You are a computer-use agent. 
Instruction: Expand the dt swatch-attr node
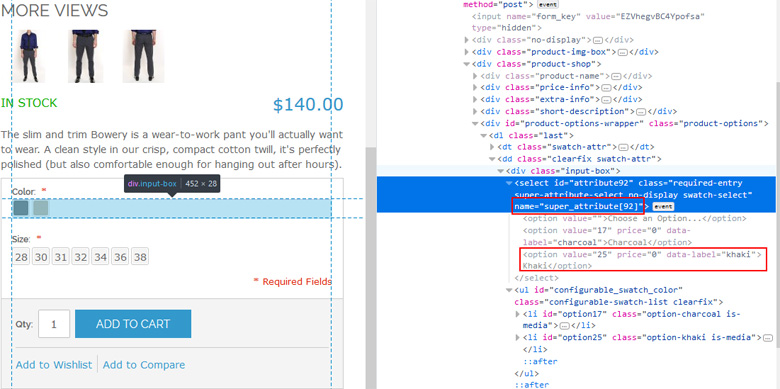(x=492, y=147)
